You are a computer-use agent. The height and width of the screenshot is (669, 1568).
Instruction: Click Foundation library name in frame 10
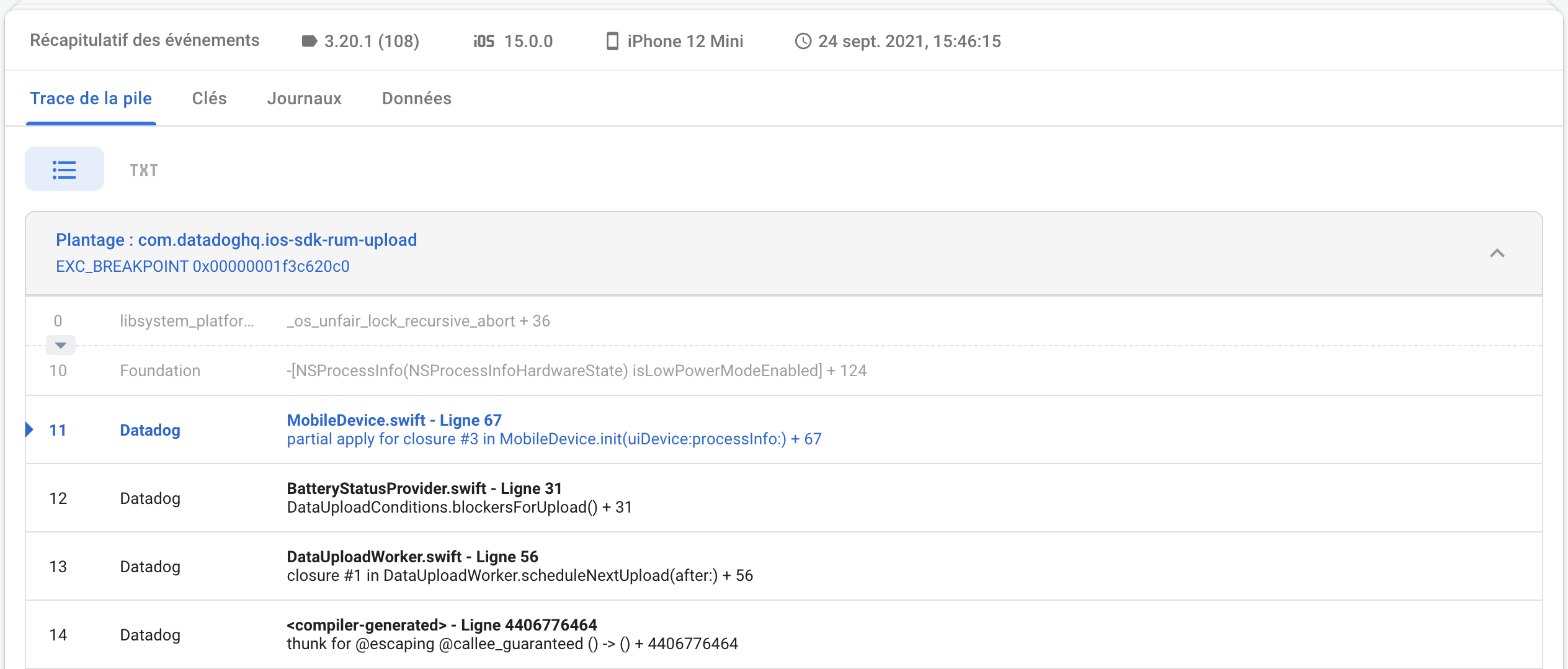[160, 370]
